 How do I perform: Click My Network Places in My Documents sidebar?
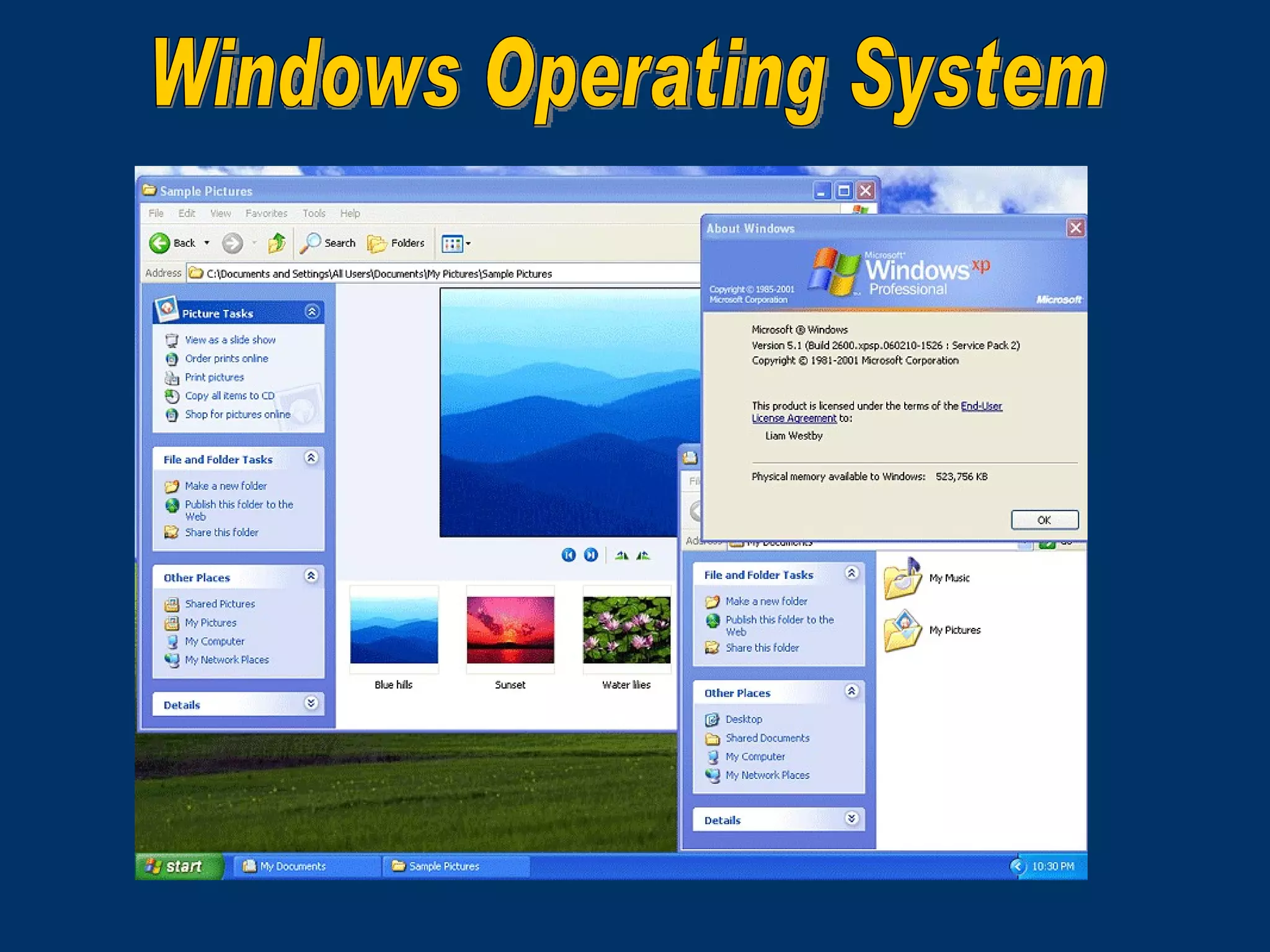tap(768, 775)
